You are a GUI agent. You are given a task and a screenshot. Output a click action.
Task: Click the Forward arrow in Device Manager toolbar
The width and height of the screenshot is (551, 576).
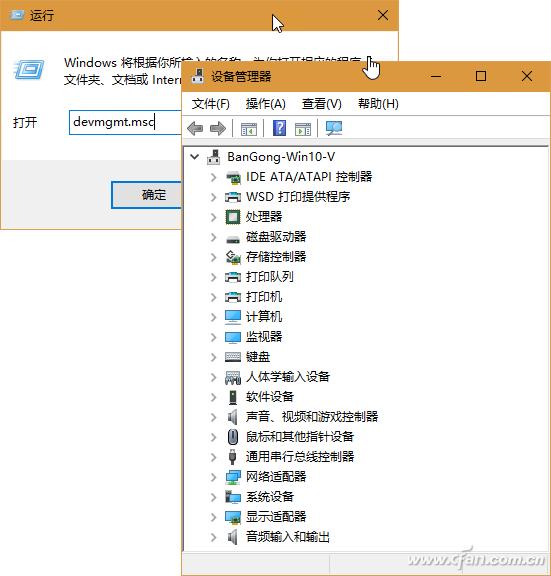(x=218, y=129)
